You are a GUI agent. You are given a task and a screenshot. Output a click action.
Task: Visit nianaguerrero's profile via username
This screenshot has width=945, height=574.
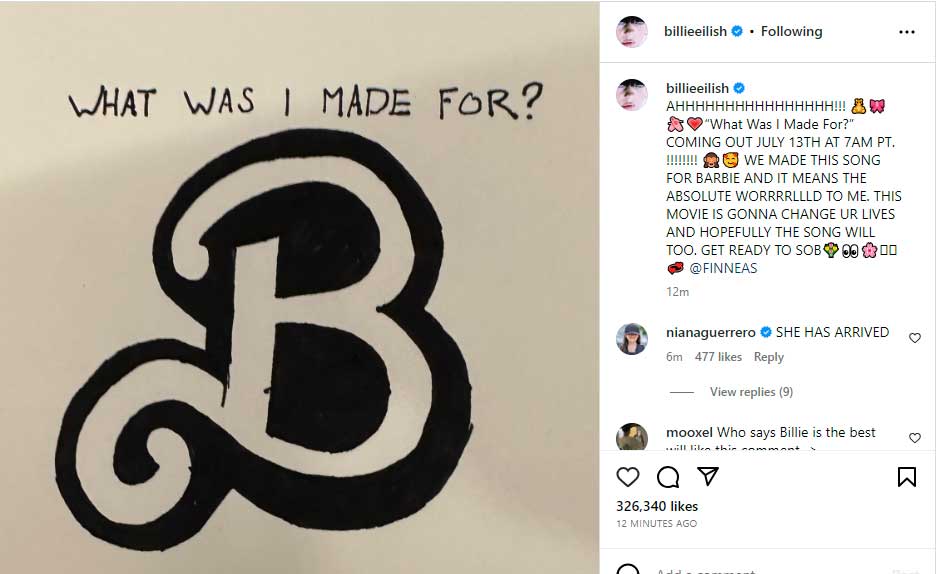(x=710, y=332)
